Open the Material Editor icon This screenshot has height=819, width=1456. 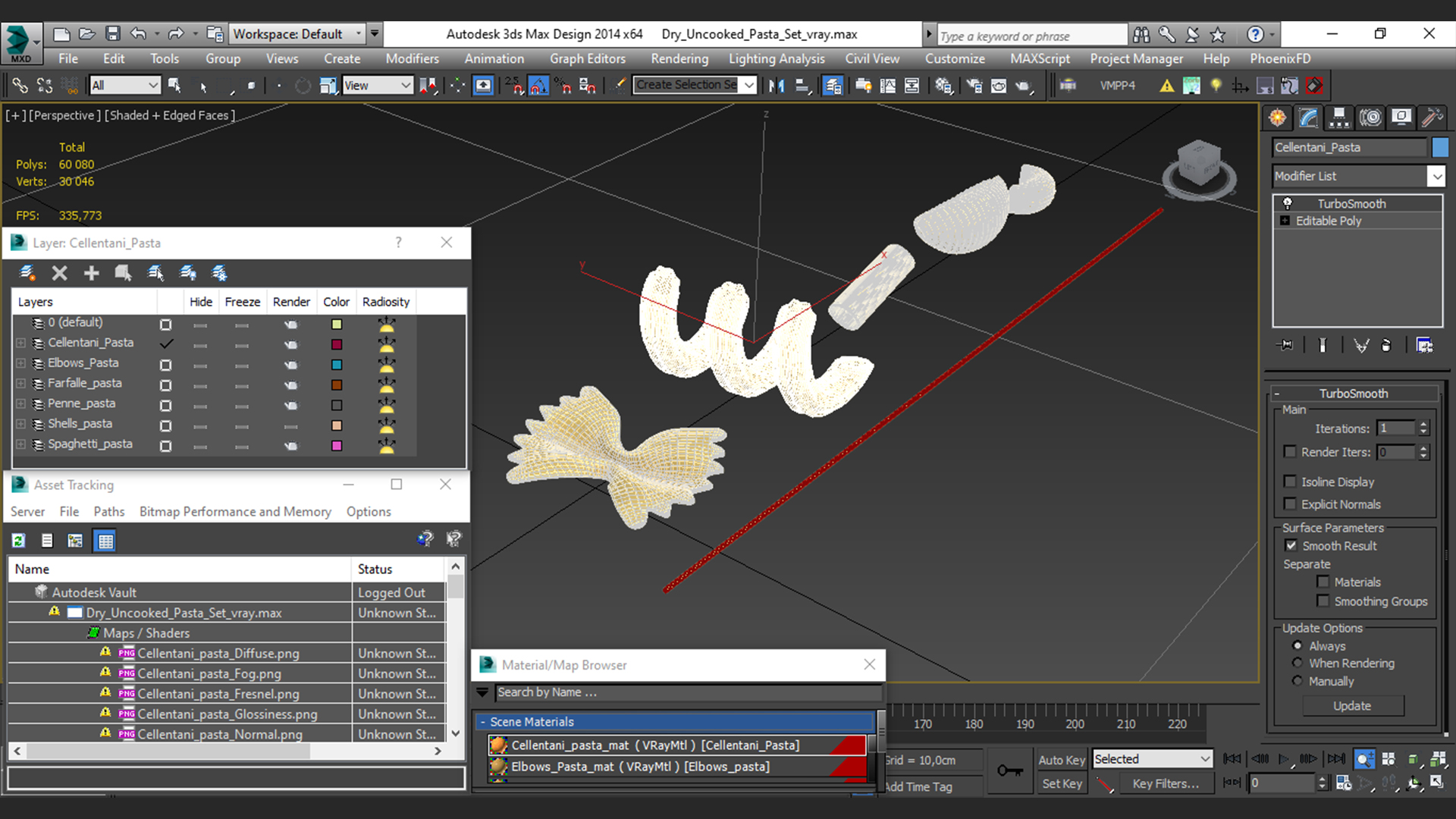(943, 86)
